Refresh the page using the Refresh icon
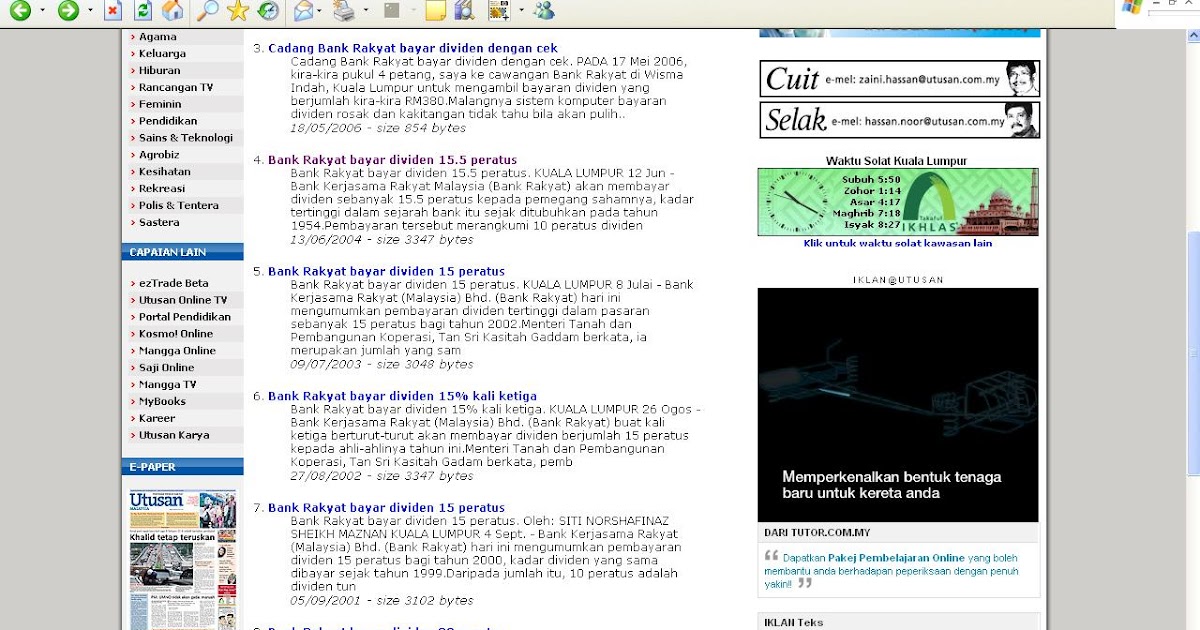 pos(143,11)
